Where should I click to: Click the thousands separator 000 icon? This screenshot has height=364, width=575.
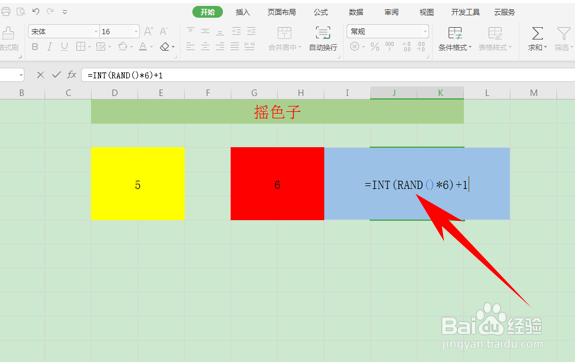tap(389, 46)
